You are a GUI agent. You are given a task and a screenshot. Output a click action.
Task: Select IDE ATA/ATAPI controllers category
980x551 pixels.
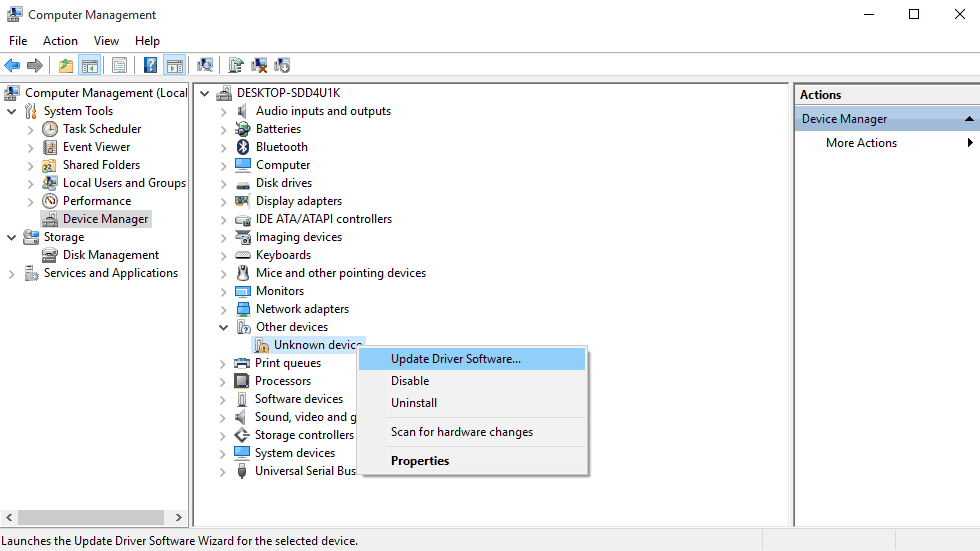(324, 219)
